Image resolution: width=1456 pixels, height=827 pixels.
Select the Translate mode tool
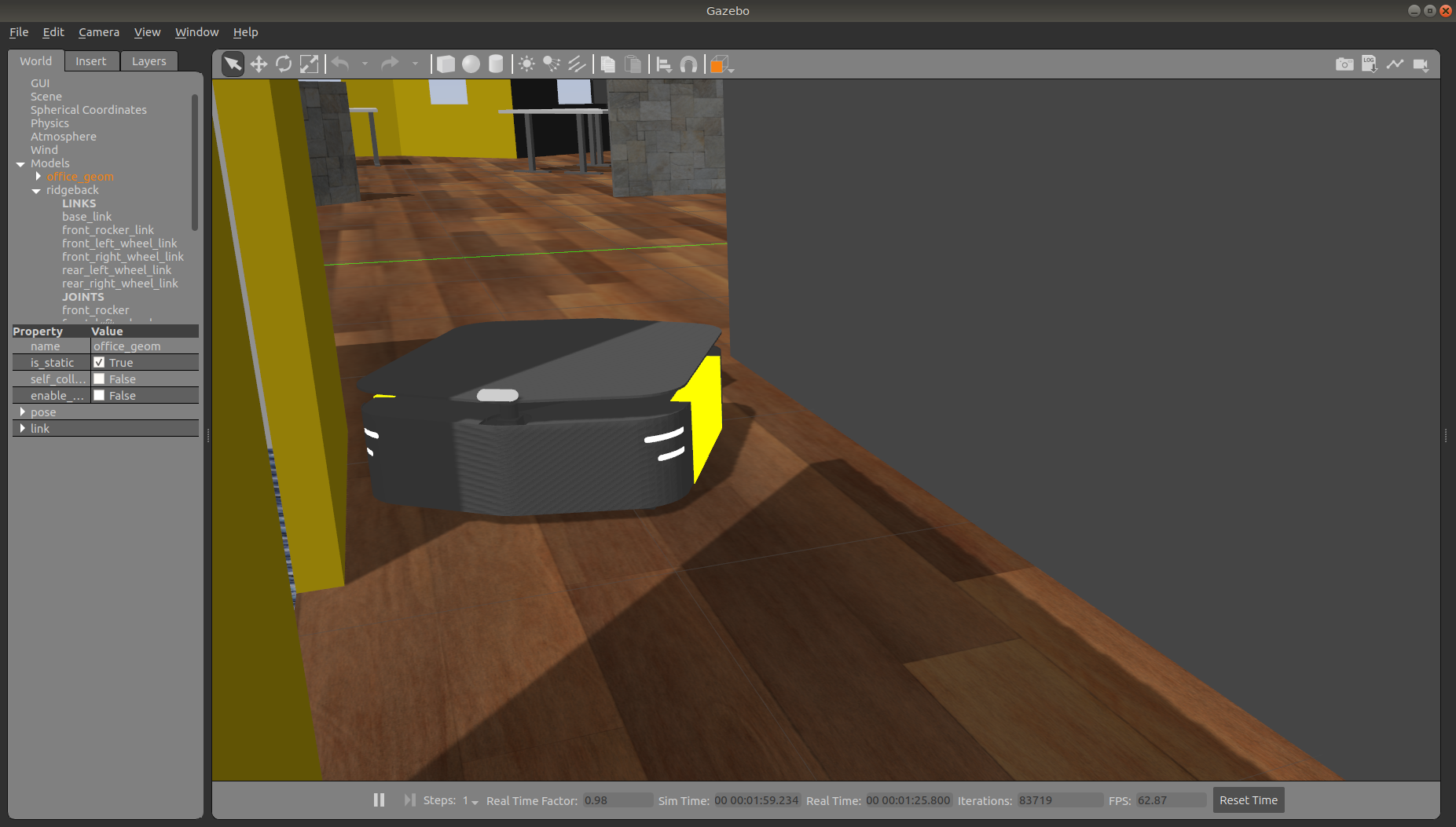(x=259, y=64)
